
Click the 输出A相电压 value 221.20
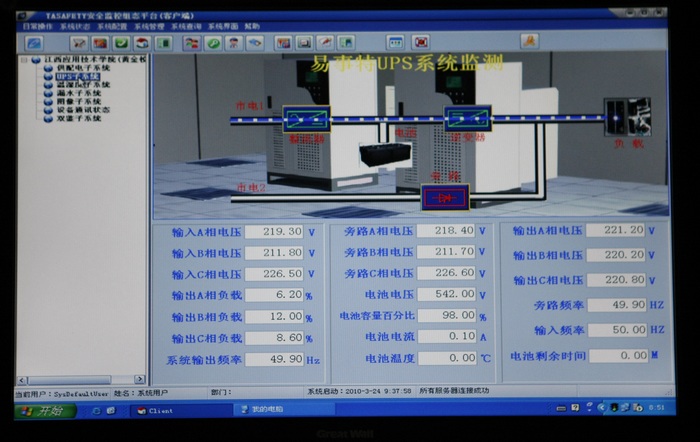(x=615, y=230)
